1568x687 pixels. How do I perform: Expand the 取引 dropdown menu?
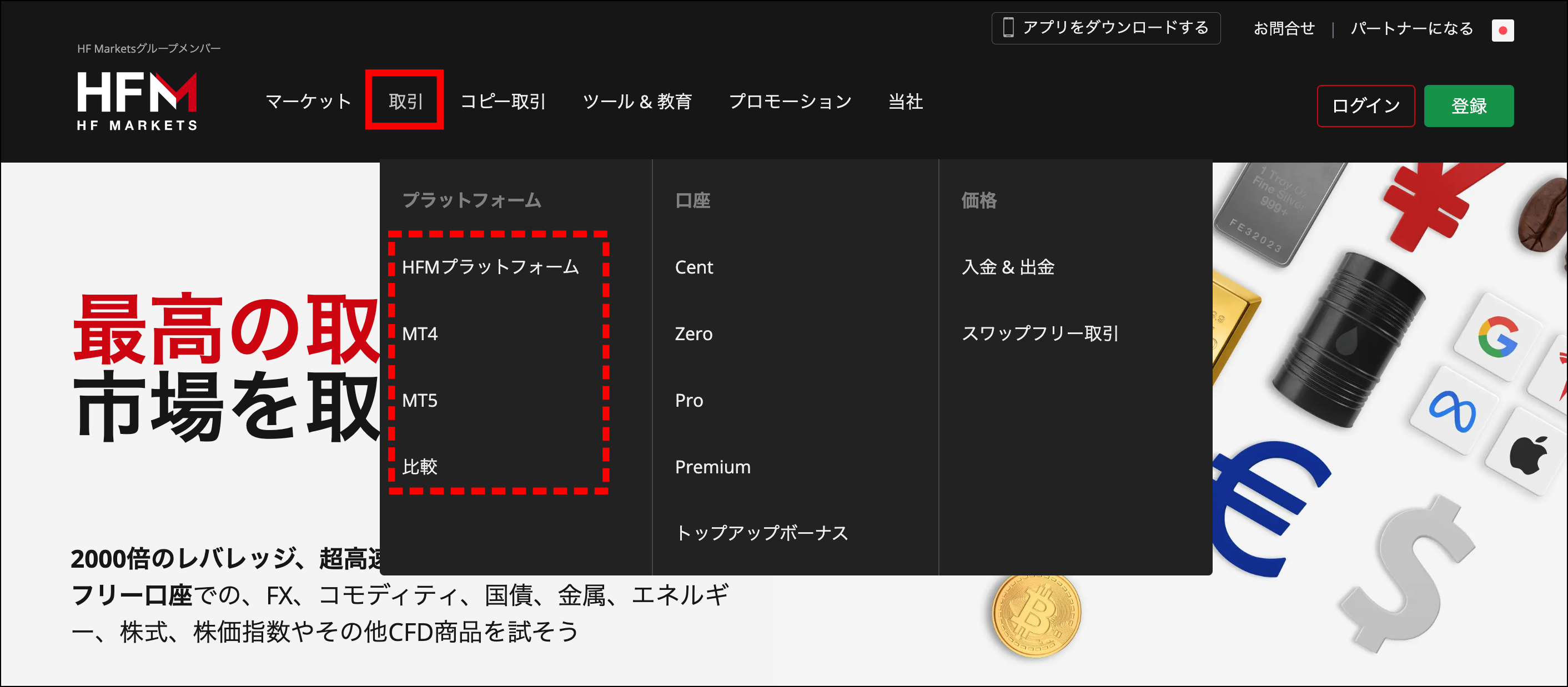click(x=405, y=102)
